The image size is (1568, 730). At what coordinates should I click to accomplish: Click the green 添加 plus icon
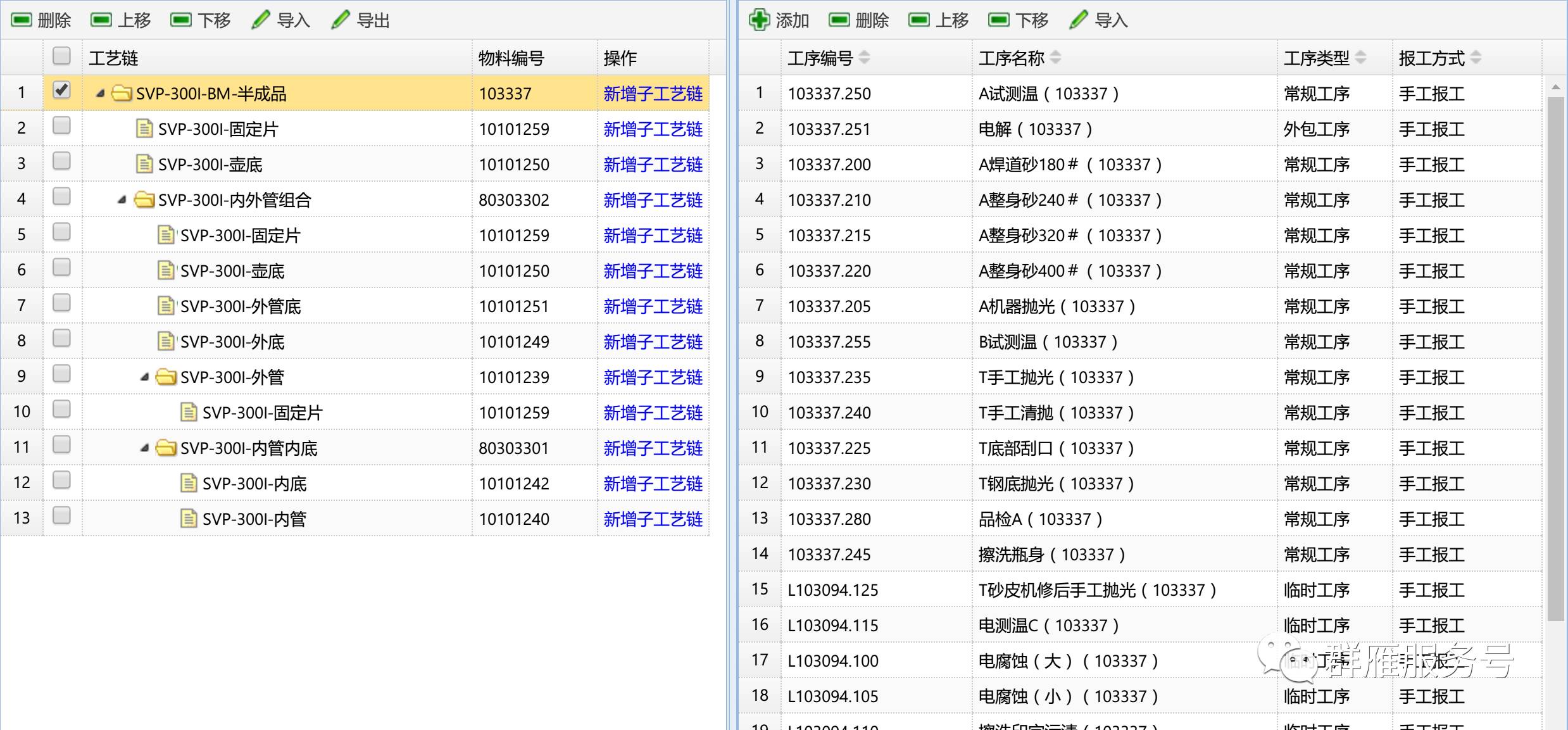click(759, 20)
